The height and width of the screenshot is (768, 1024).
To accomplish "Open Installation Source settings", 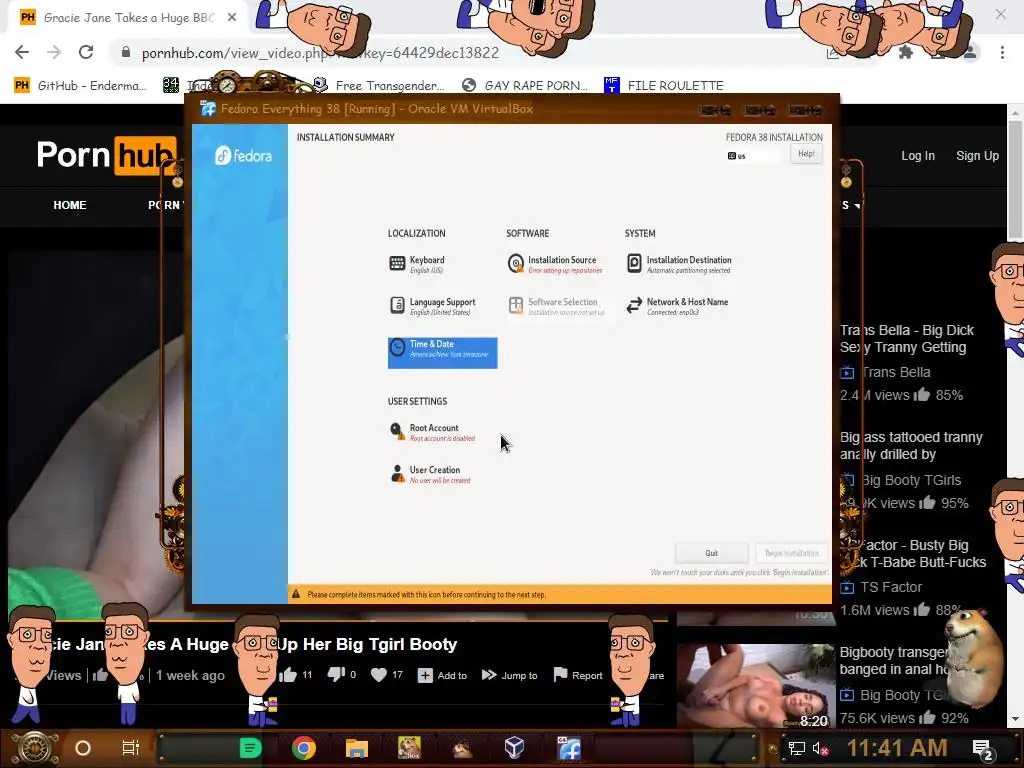I will pos(555,264).
